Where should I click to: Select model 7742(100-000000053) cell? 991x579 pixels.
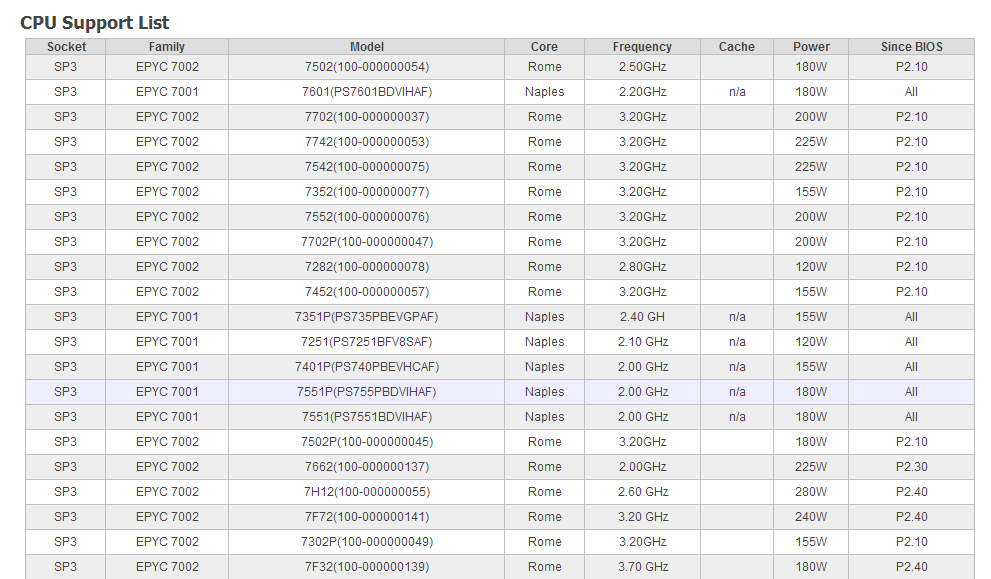[x=367, y=142]
